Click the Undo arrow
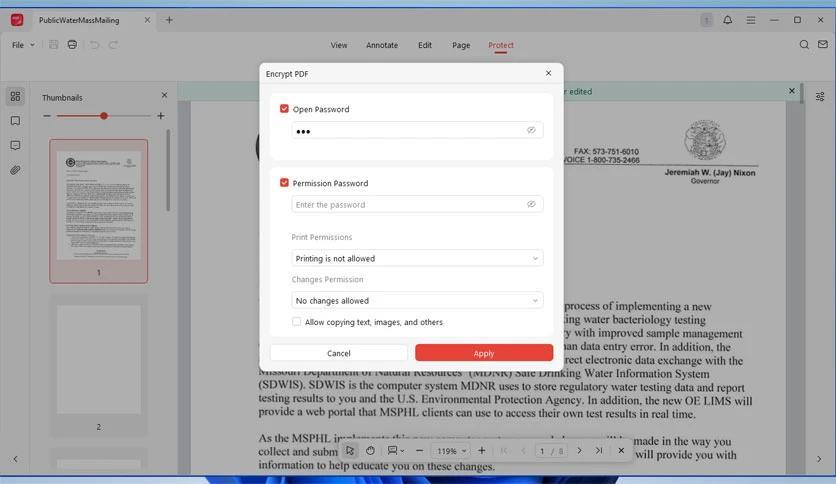The height and width of the screenshot is (484, 836). 94,45
